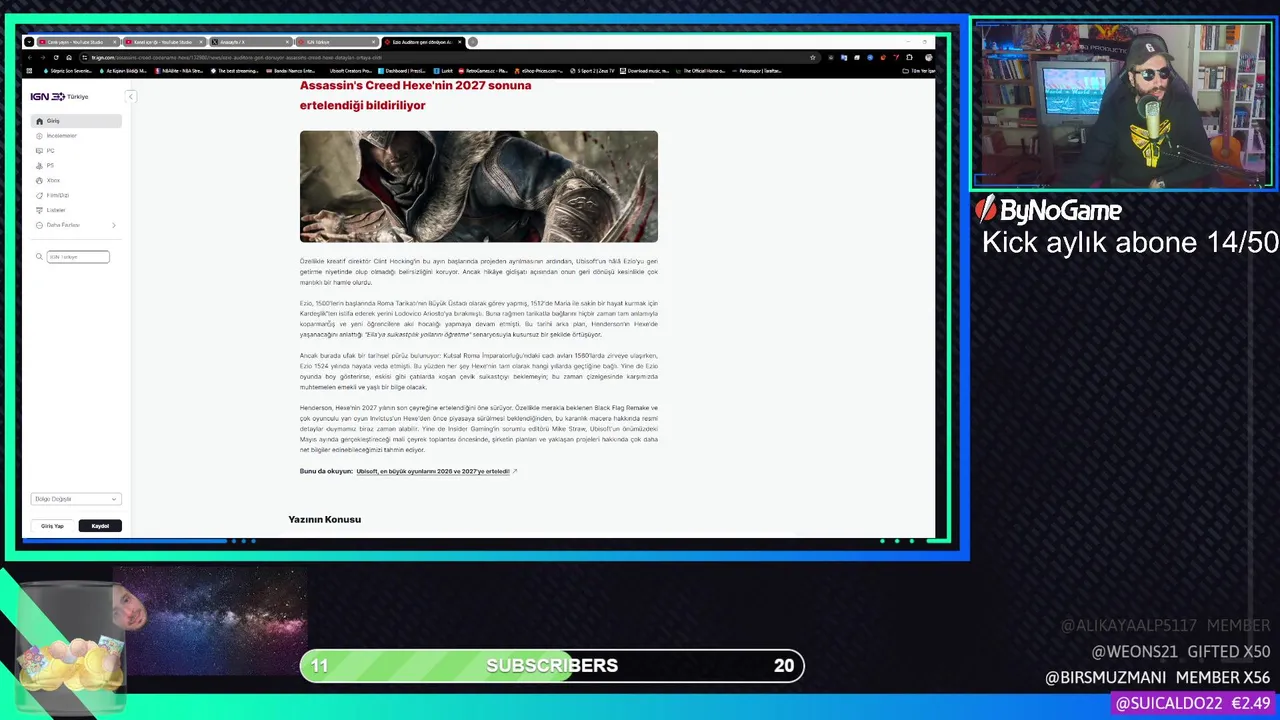Click the IGN Türkiye search field
Viewport: 1280px width, 720px height.
tap(78, 257)
